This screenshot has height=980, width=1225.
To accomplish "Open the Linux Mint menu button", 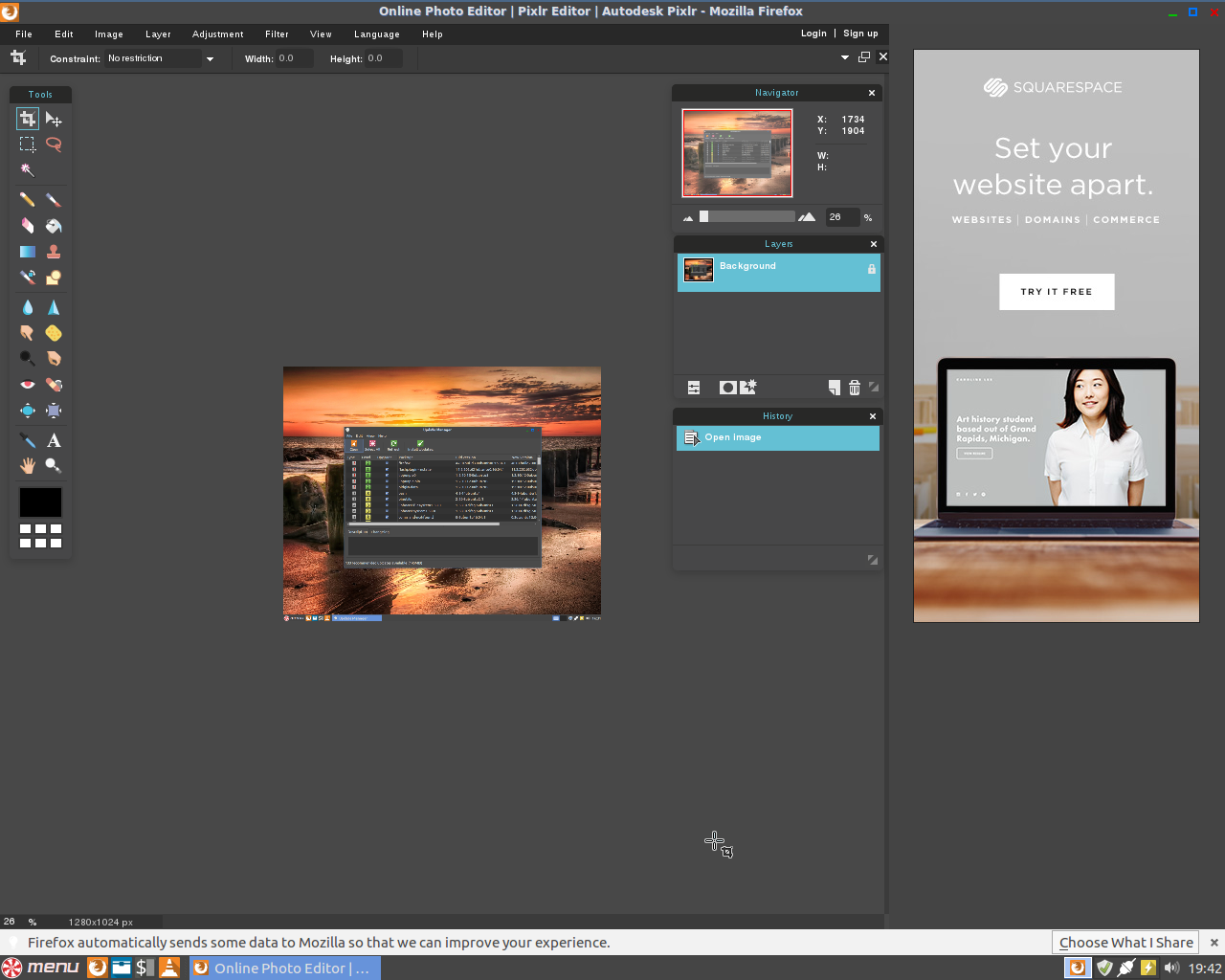I will pyautogui.click(x=40, y=968).
